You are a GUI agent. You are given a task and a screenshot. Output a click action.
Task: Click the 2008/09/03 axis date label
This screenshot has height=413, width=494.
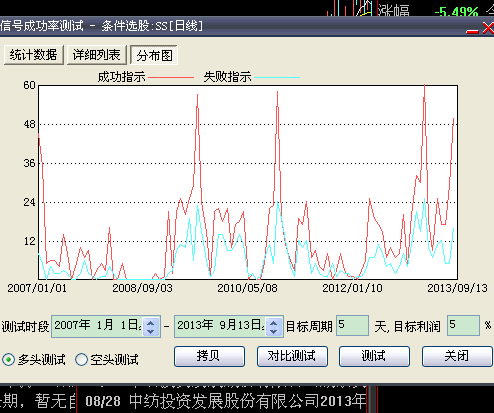(142, 288)
